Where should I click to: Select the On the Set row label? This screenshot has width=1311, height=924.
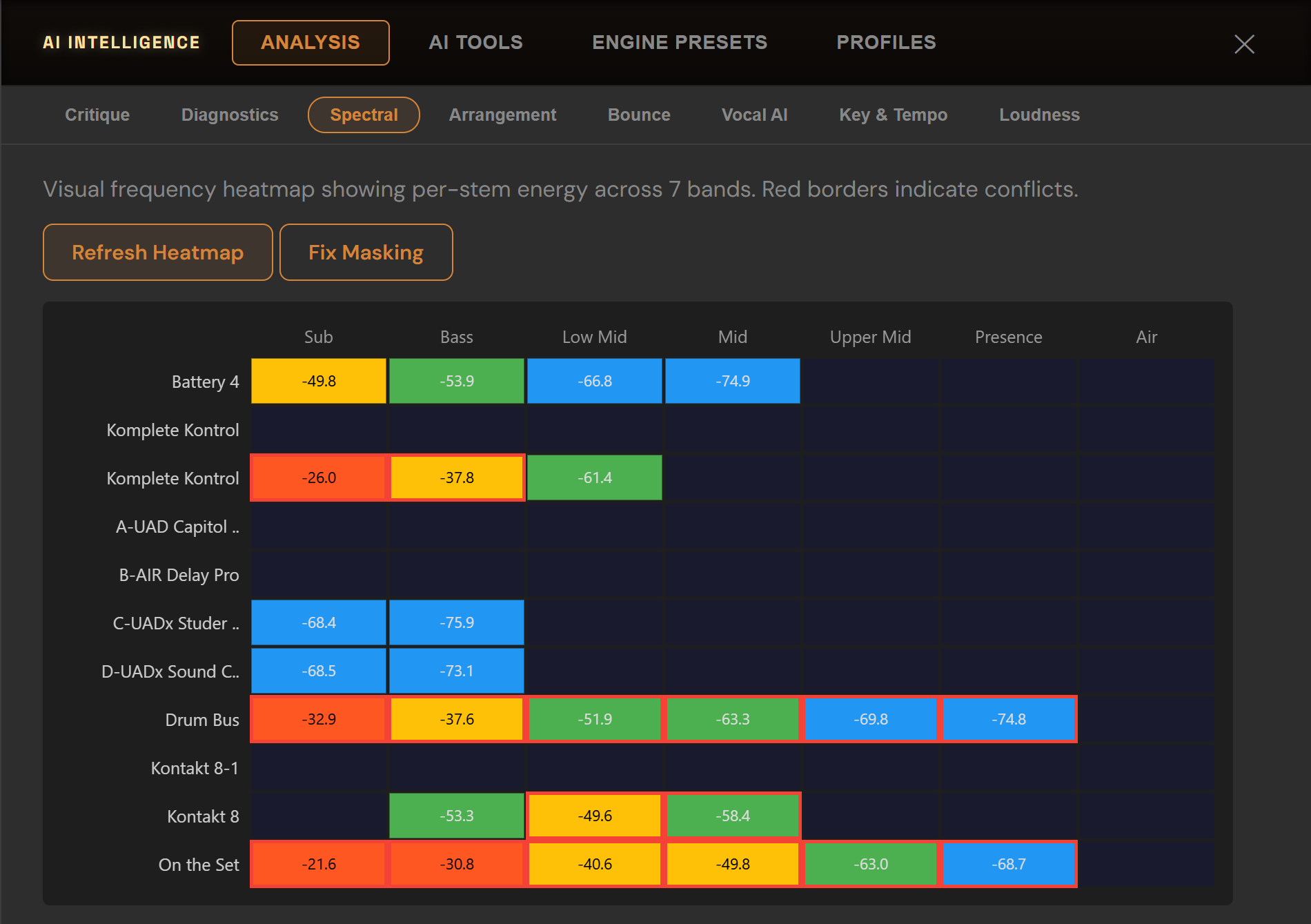199,865
